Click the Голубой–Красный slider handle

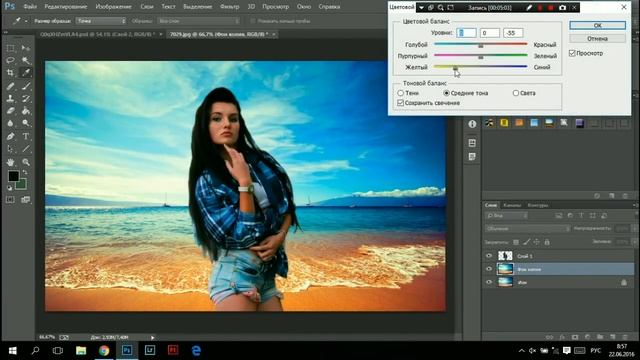[481, 45]
